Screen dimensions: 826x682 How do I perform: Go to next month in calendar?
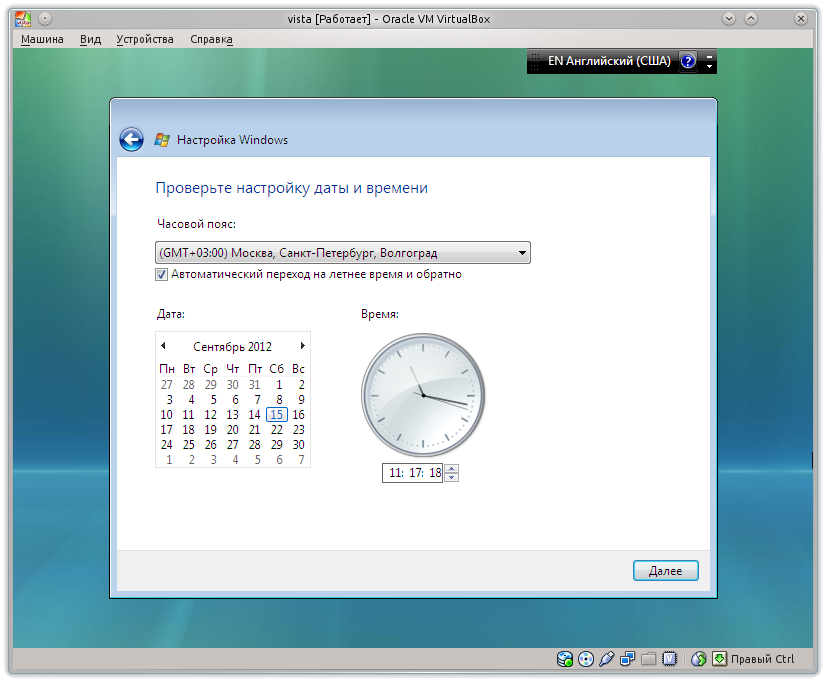[303, 346]
